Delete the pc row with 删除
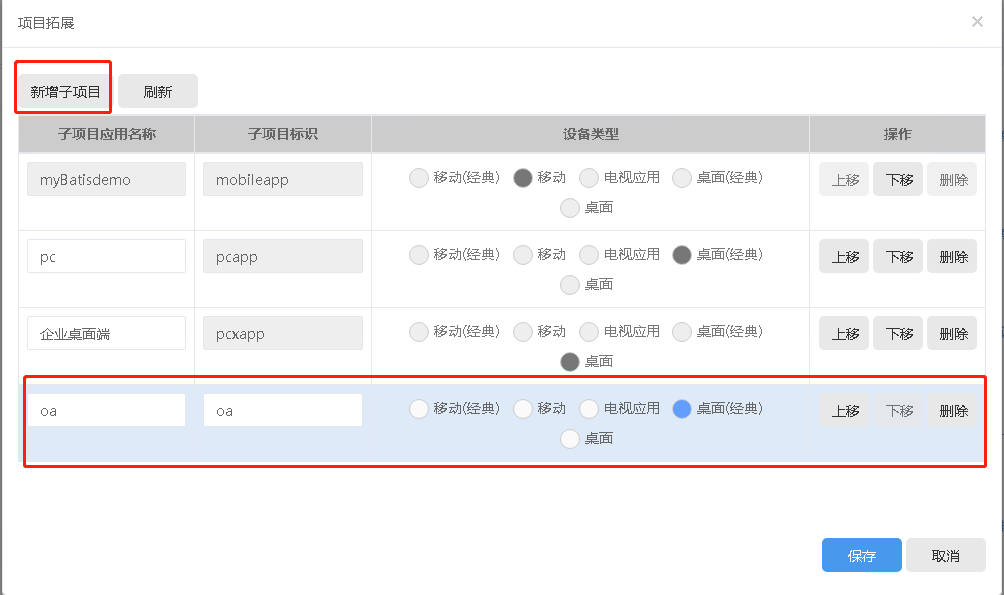The image size is (1004, 595). click(952, 256)
